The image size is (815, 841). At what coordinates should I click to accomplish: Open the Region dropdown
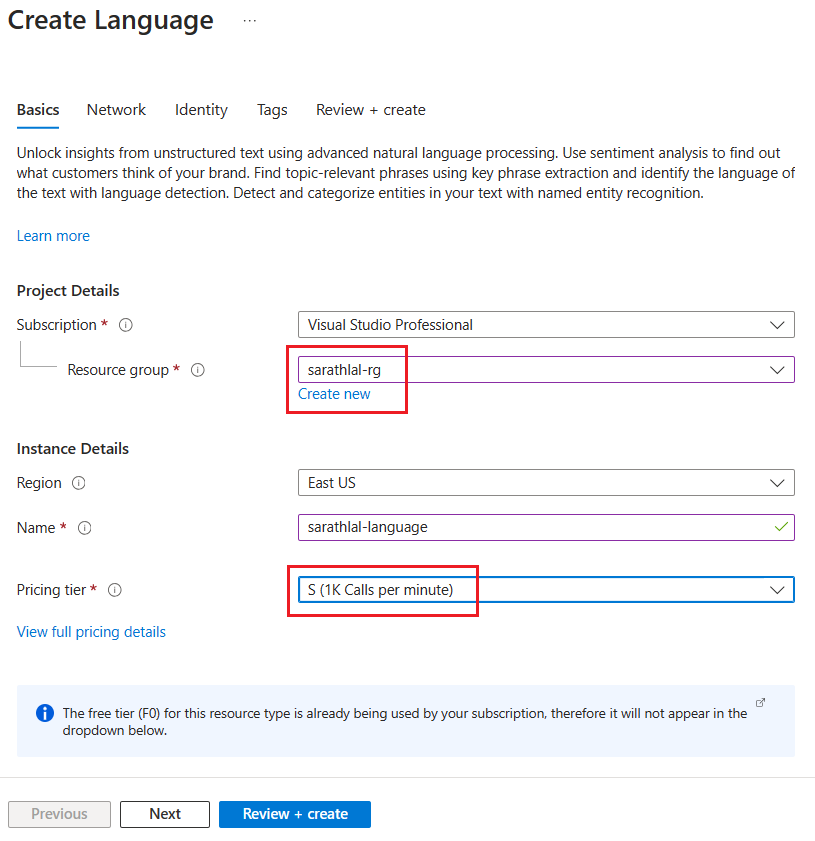[777, 483]
